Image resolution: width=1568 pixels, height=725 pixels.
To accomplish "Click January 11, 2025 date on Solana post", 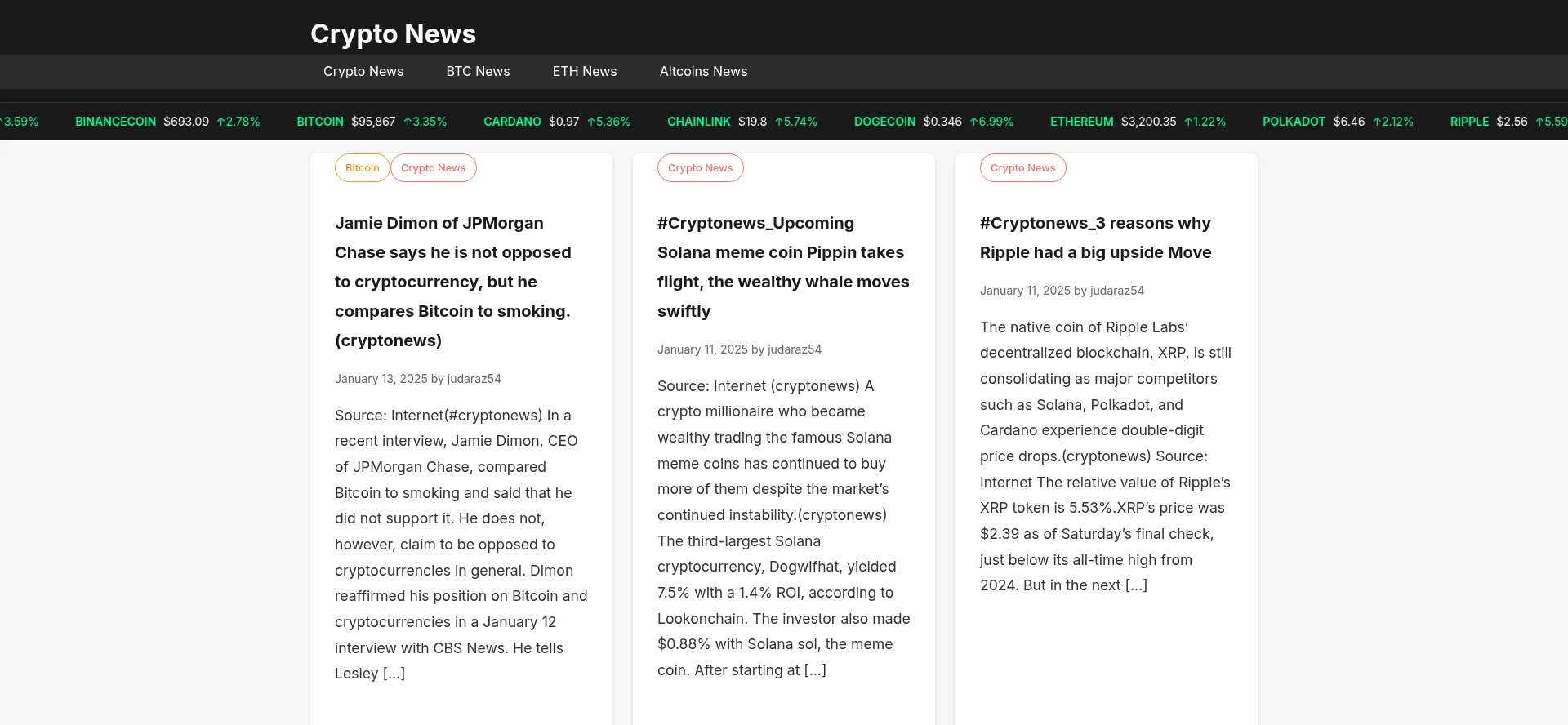I will pos(702,349).
